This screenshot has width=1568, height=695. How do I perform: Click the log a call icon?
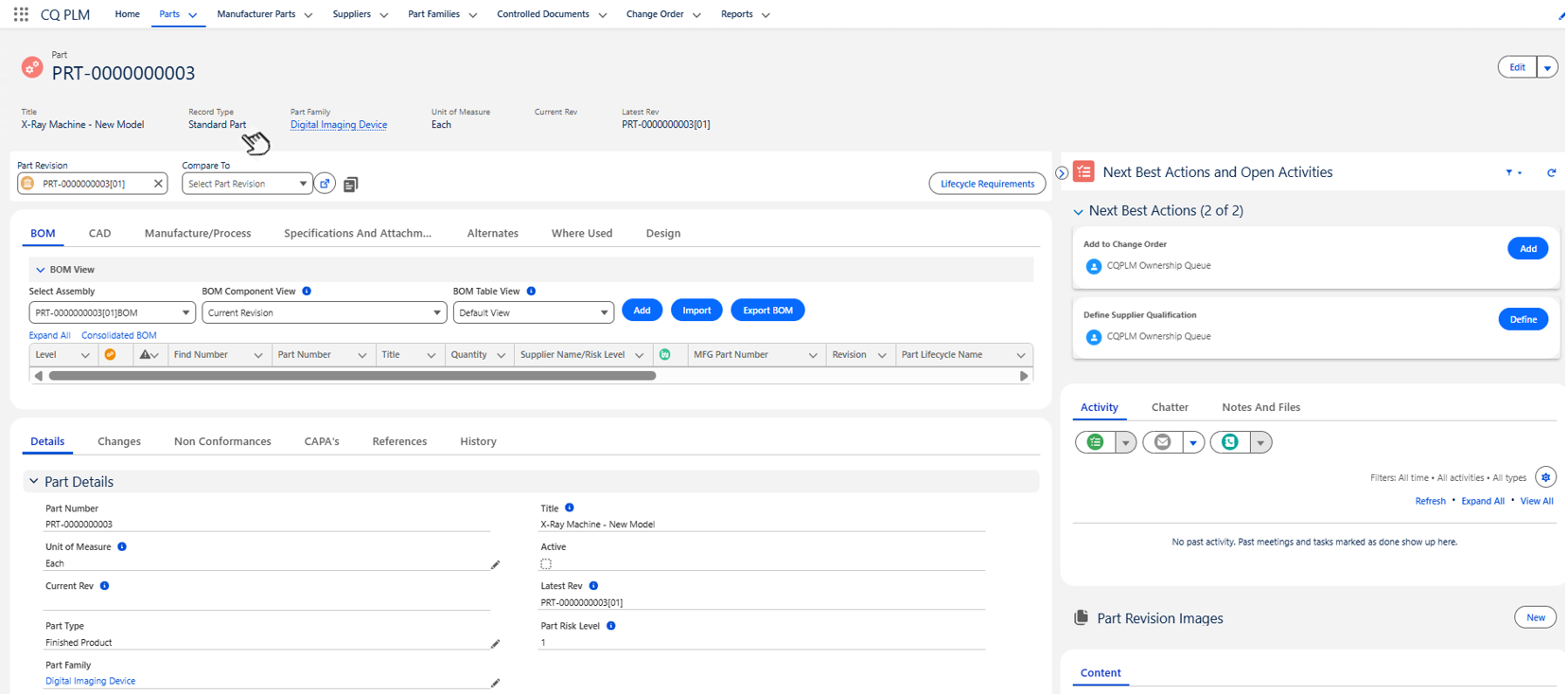coord(1230,442)
